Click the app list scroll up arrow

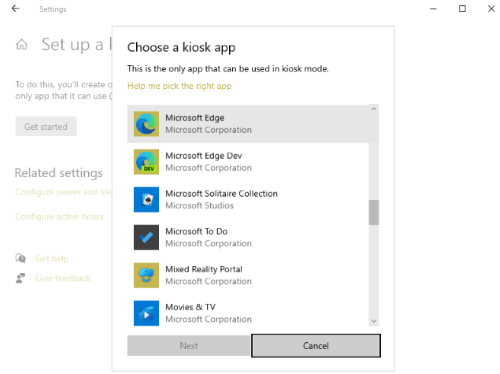[374, 109]
